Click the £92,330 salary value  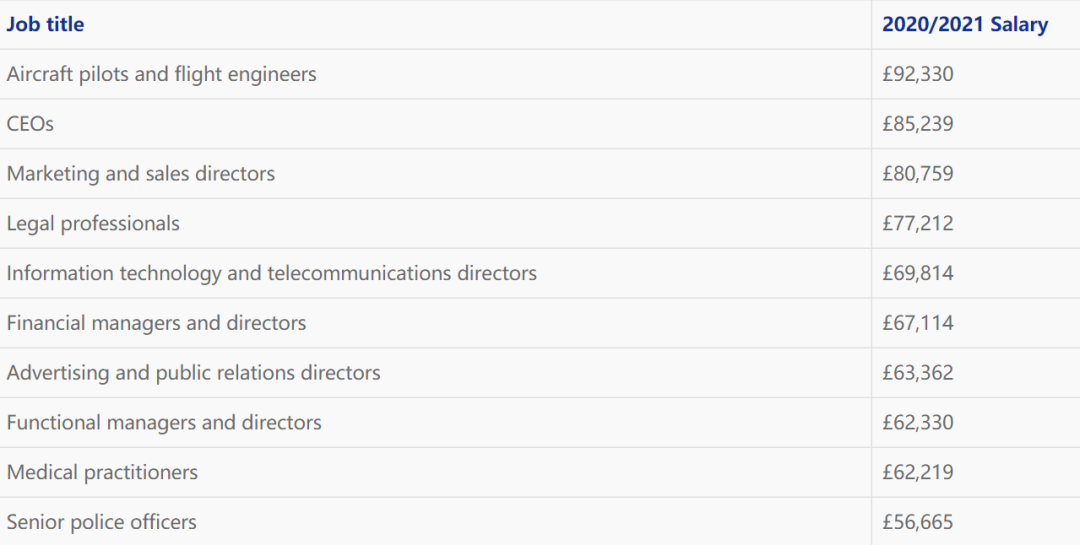918,74
